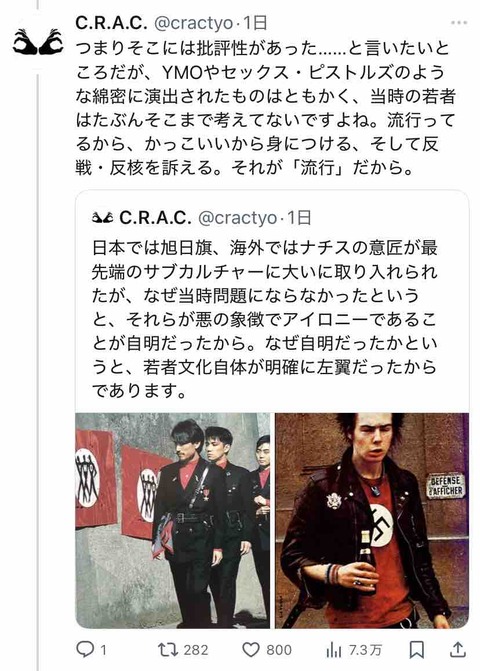Open the C.R.A.C. display name at top
Image resolution: width=480 pixels, height=671 pixels.
111,23
